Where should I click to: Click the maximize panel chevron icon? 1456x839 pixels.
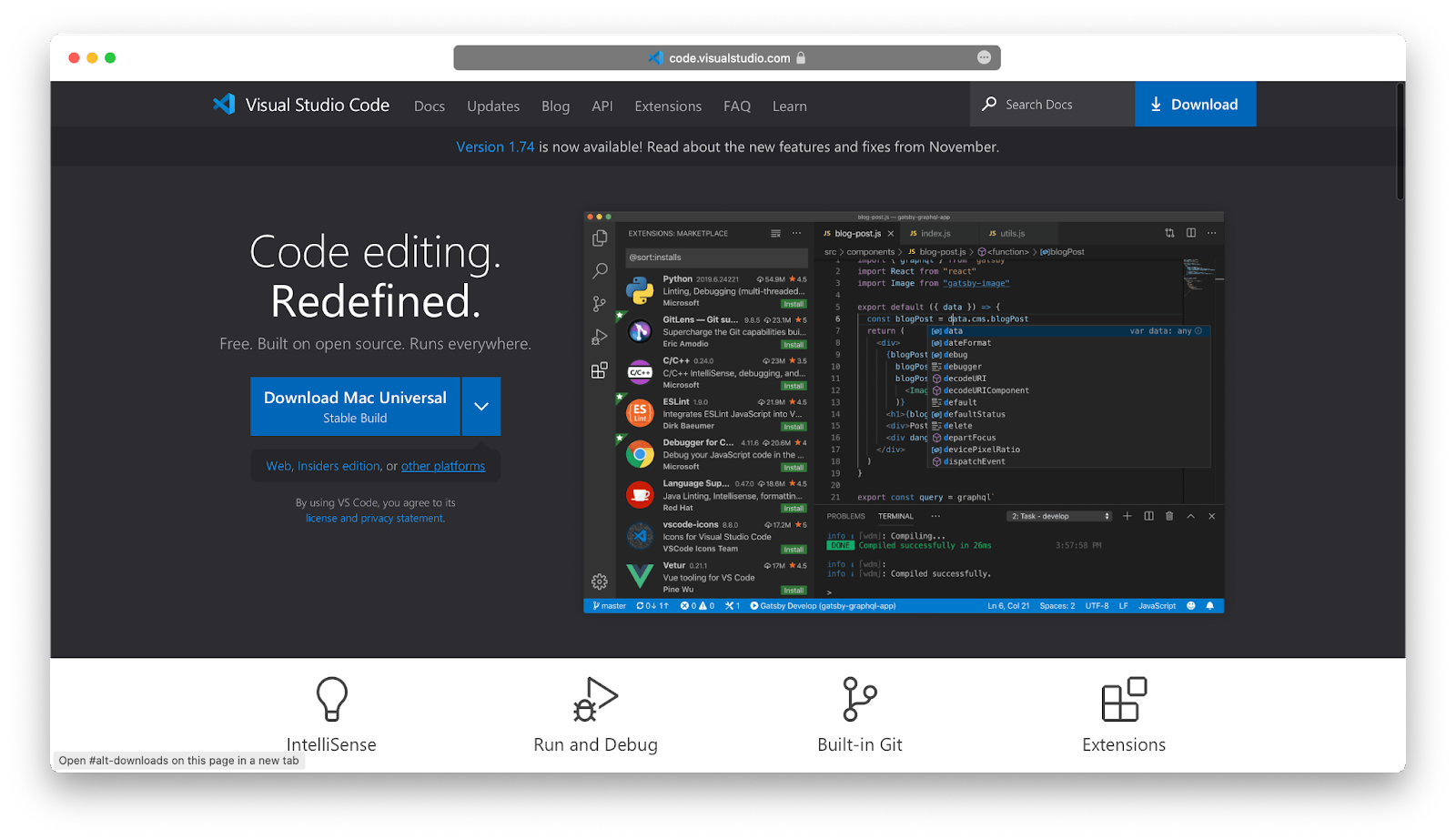click(x=1190, y=516)
